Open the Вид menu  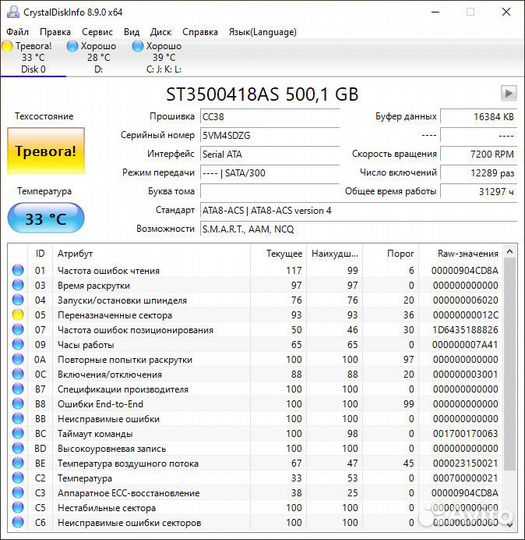pos(132,32)
